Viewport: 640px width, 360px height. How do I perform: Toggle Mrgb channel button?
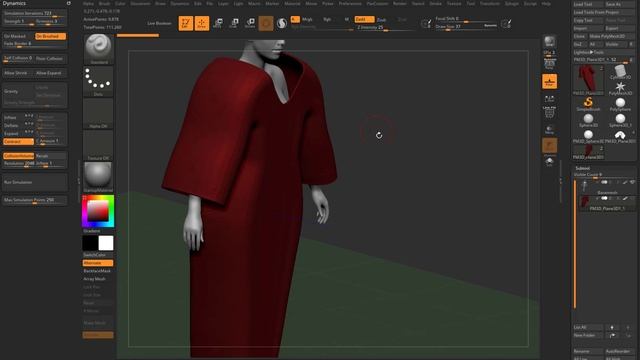[307, 19]
